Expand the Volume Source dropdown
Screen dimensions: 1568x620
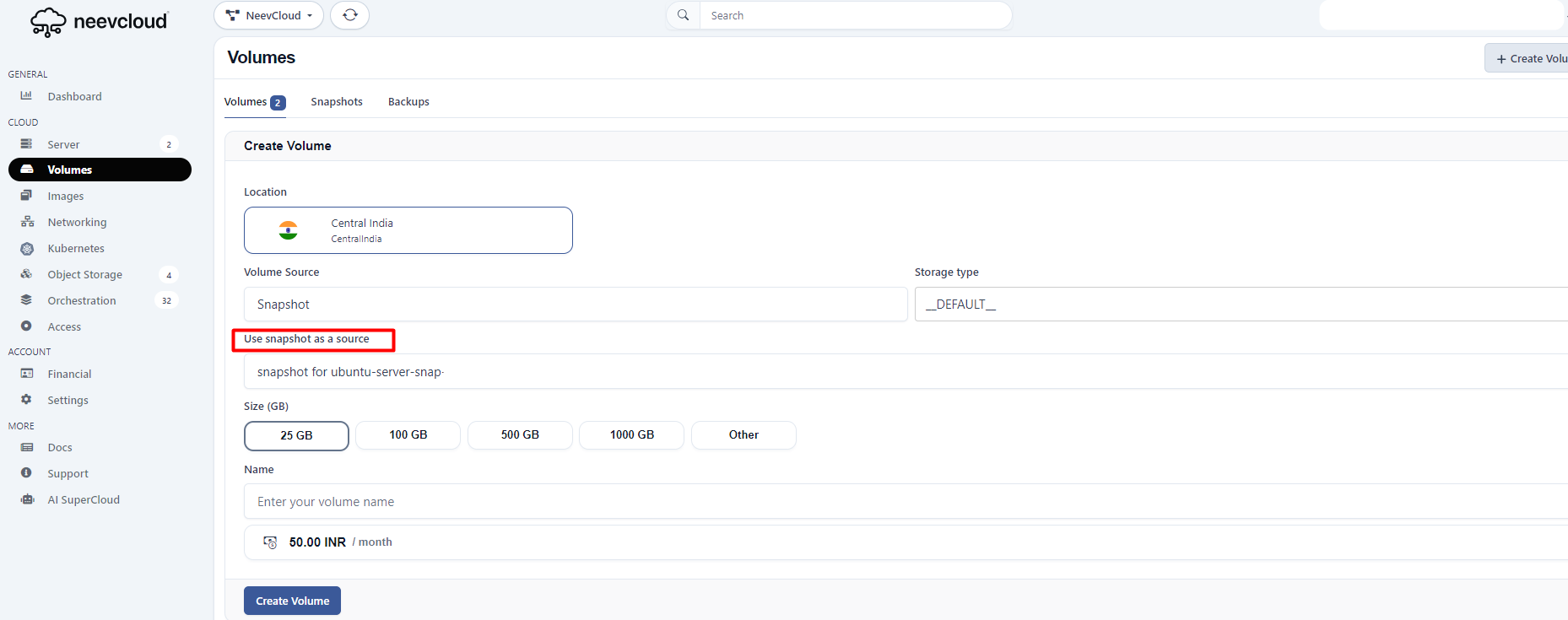[x=575, y=305]
